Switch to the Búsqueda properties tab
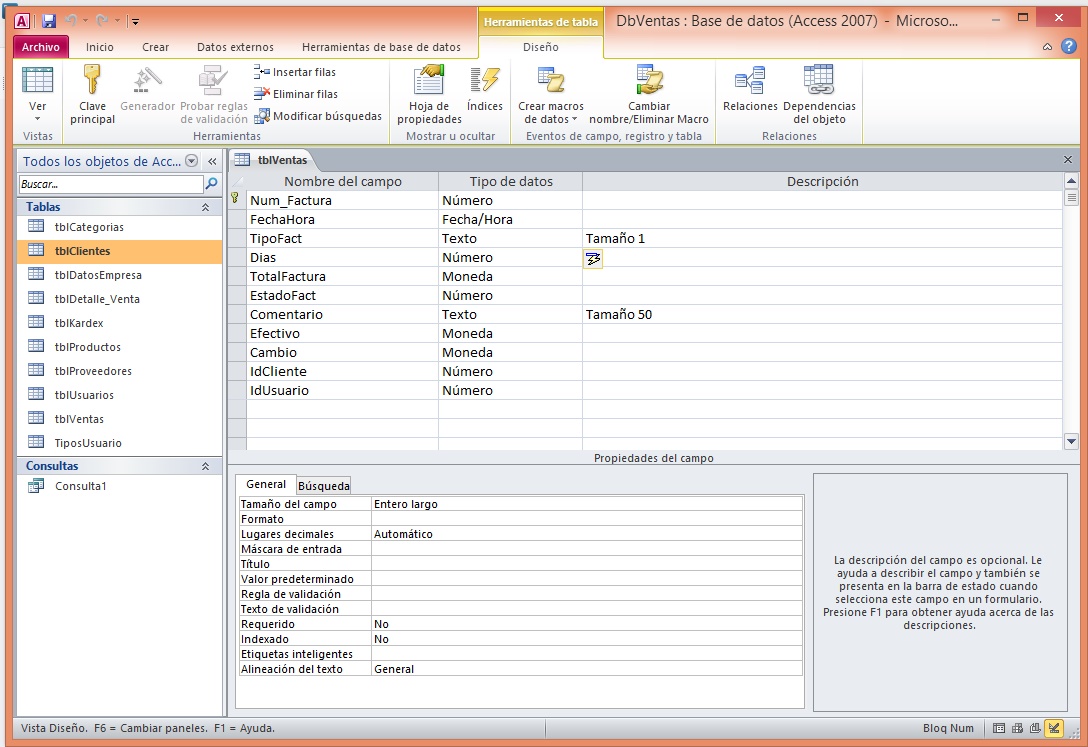Viewport: 1088px width, 747px height. click(x=324, y=486)
